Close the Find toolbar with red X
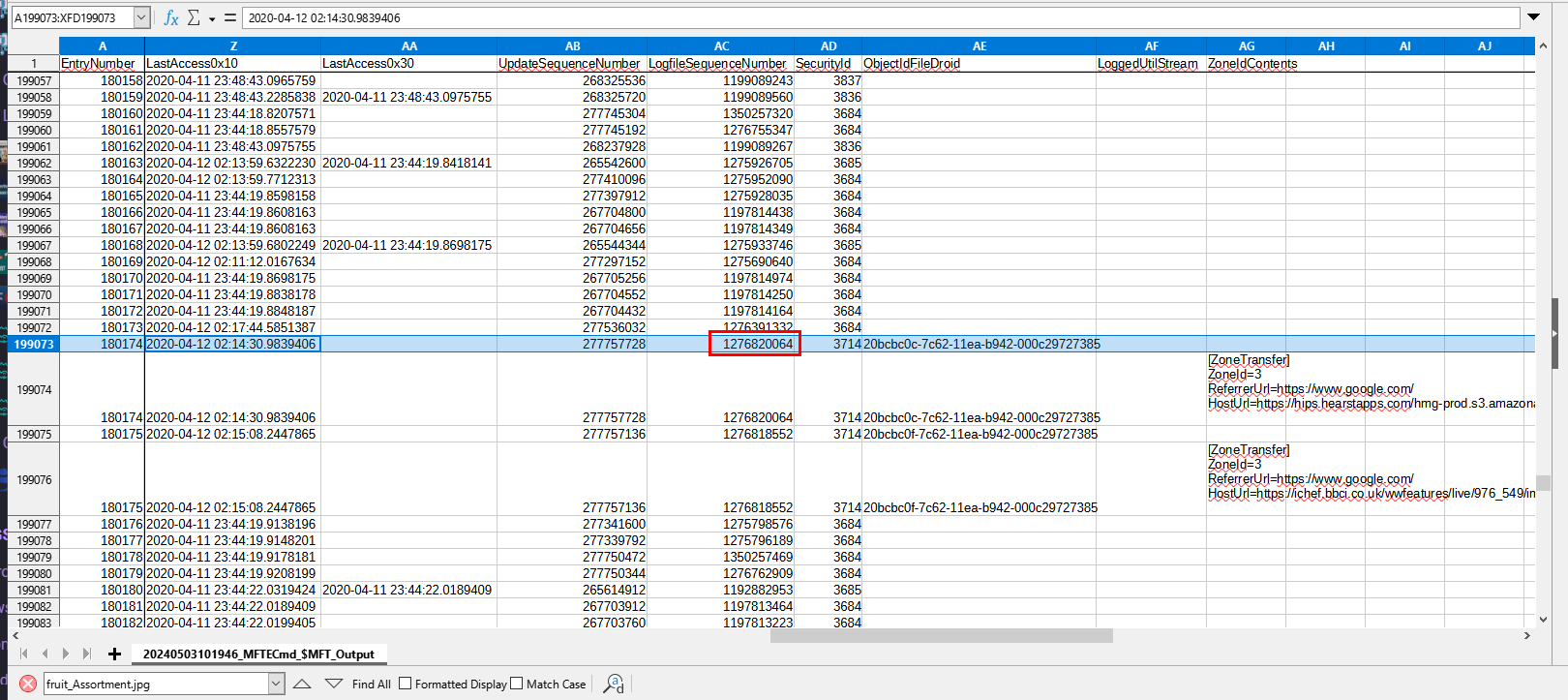1568x700 pixels. point(28,684)
